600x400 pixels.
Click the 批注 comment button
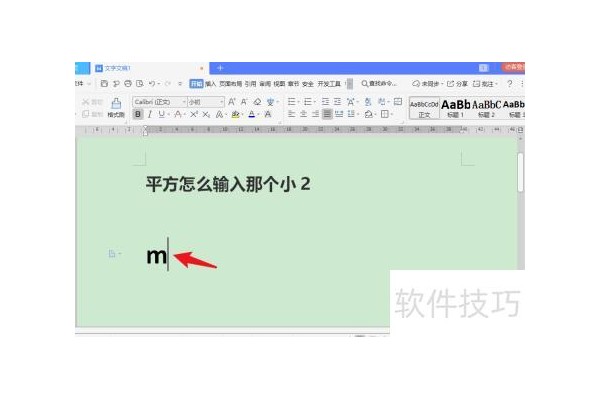pyautogui.click(x=484, y=83)
